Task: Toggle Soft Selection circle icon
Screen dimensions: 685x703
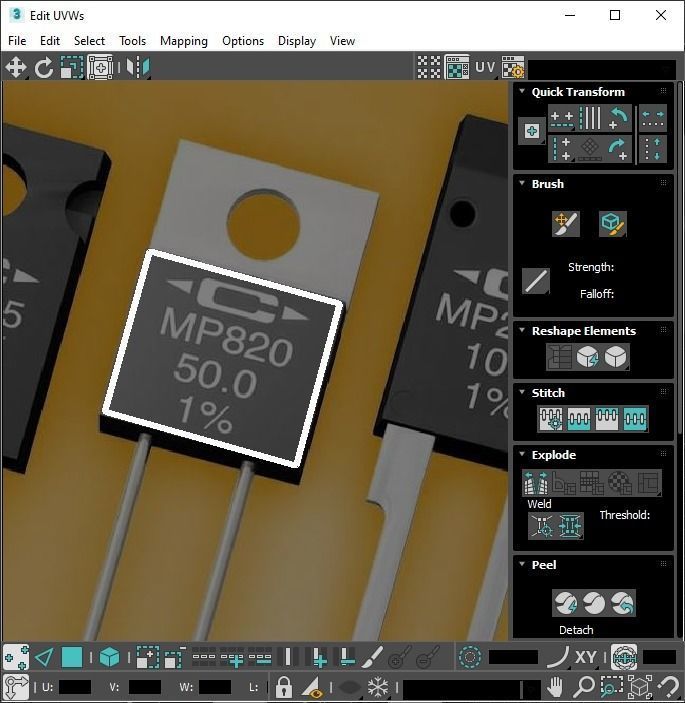Action: [x=470, y=658]
